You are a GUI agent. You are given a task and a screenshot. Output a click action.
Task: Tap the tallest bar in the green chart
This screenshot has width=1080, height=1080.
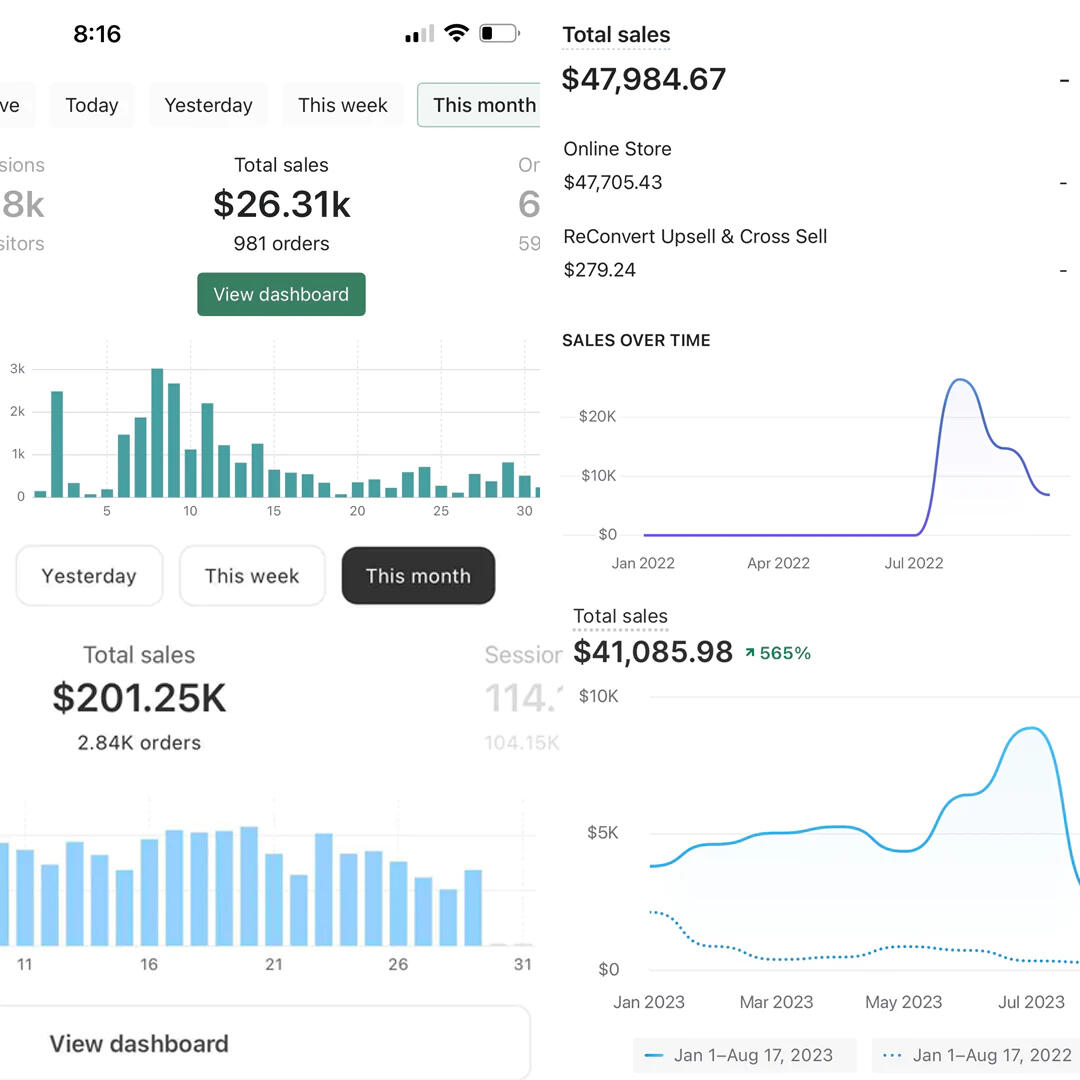(157, 432)
